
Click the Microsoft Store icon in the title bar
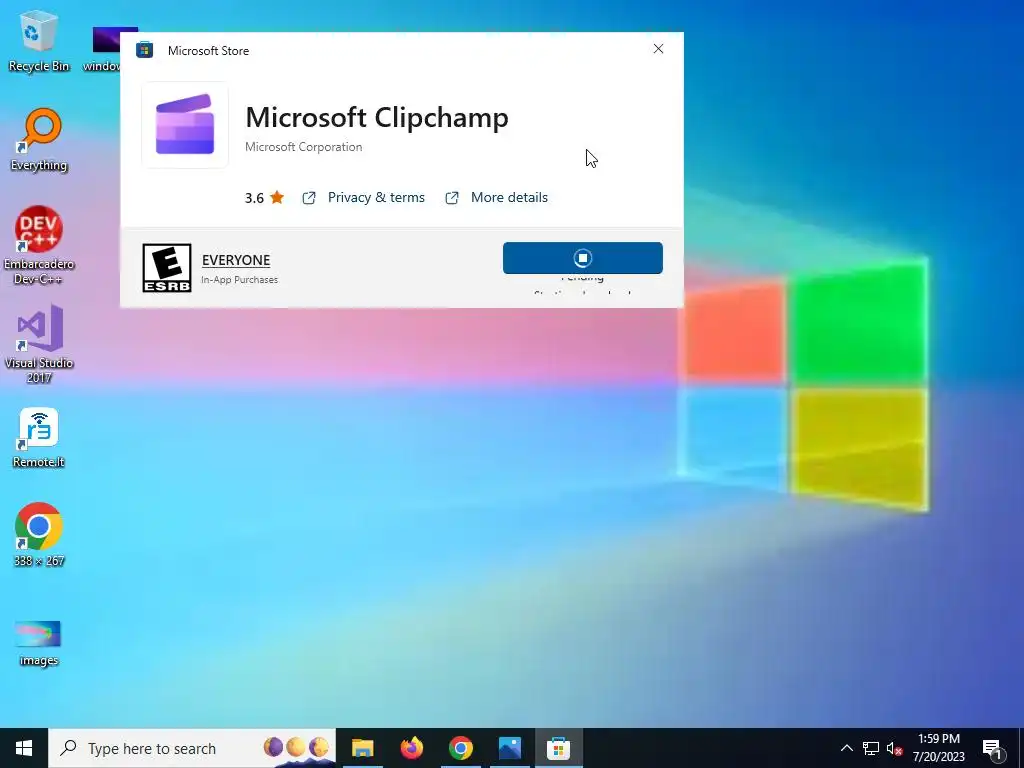pyautogui.click(x=144, y=50)
